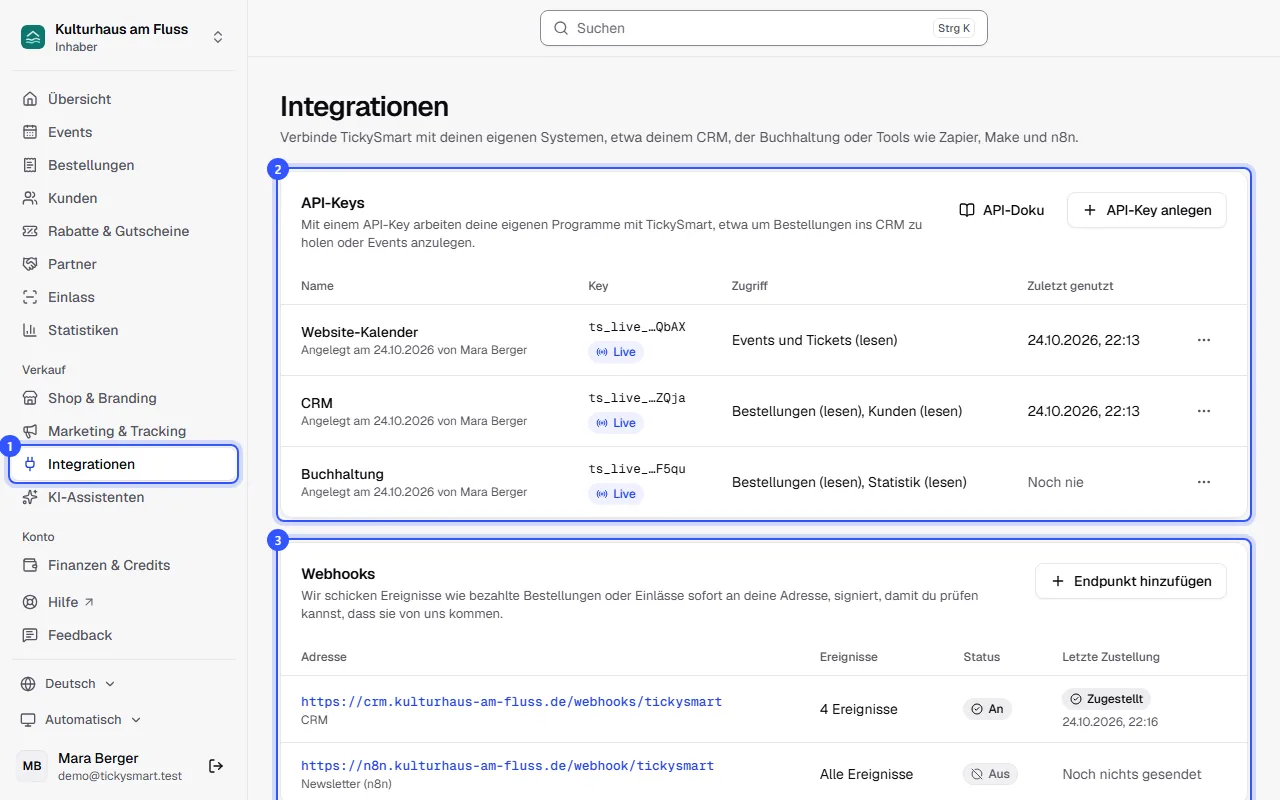Click the key ts_live_…F5qu
This screenshot has height=800, width=1280.
pyautogui.click(x=637, y=469)
